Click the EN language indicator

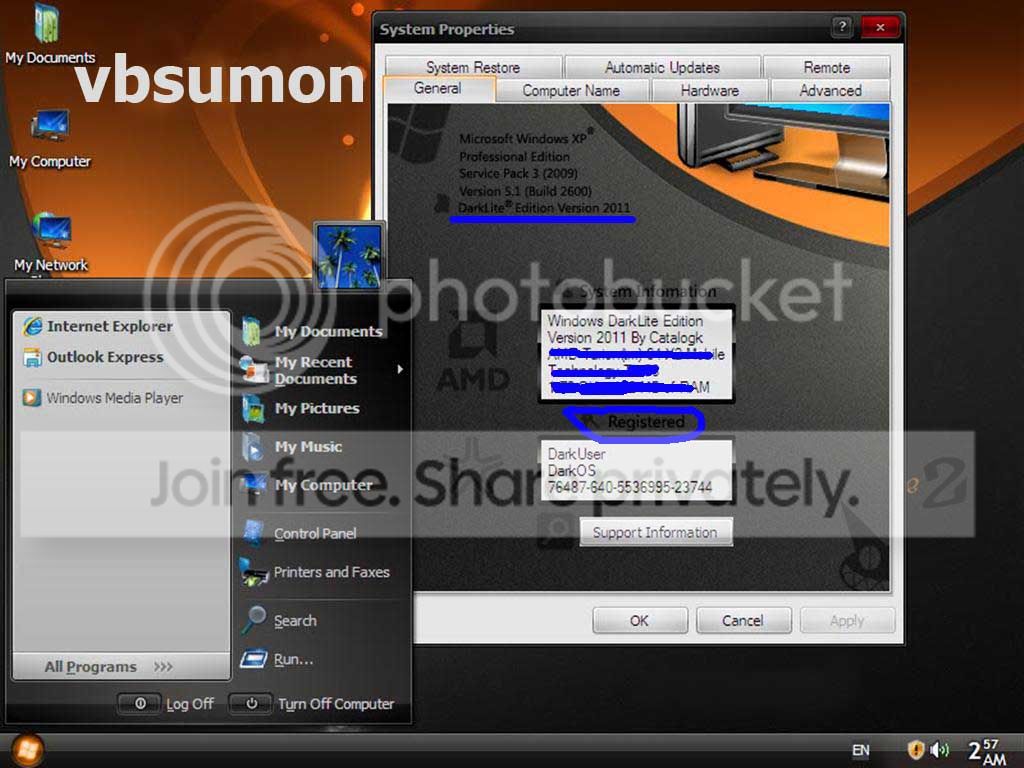pos(861,750)
